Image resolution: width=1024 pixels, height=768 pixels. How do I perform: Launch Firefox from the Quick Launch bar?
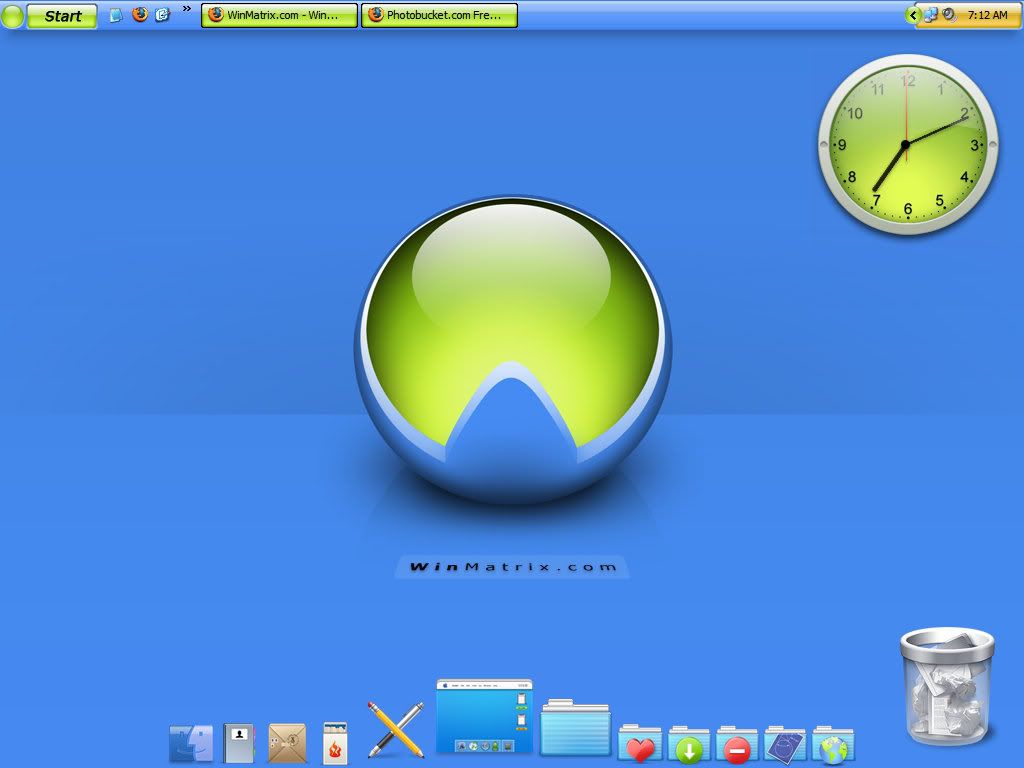pos(140,14)
